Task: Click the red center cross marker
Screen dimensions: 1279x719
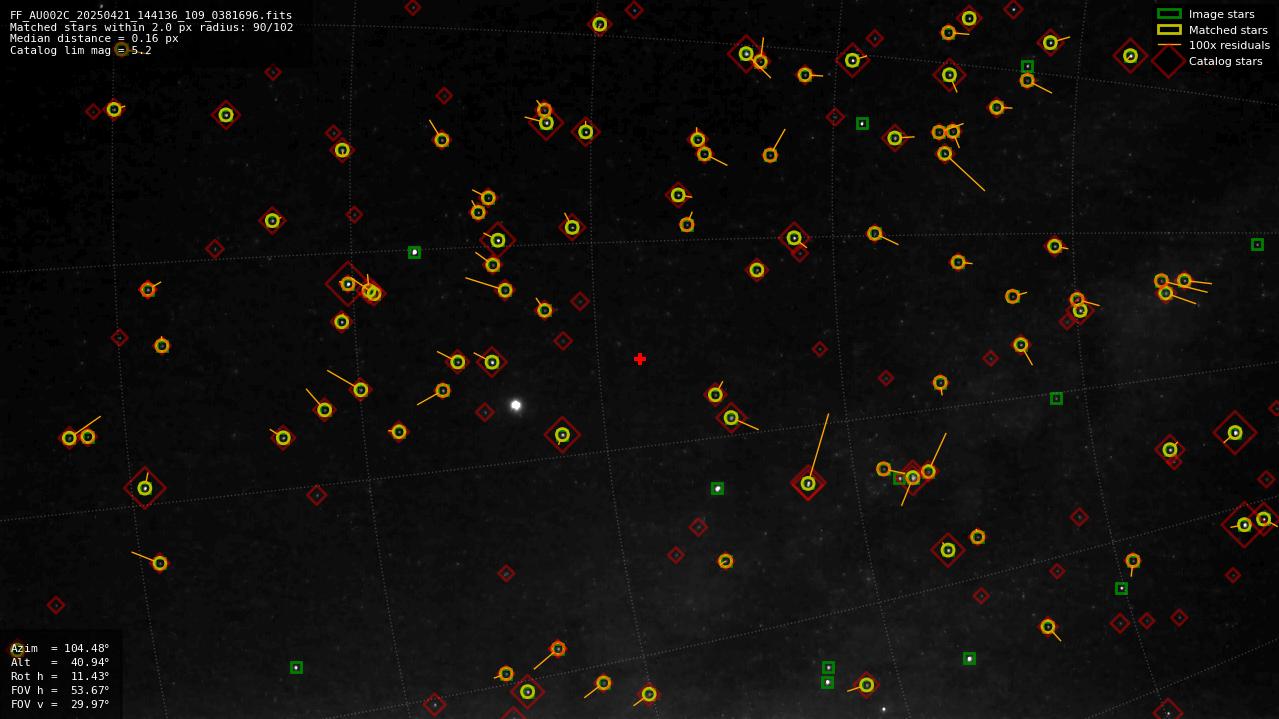Action: 640,359
